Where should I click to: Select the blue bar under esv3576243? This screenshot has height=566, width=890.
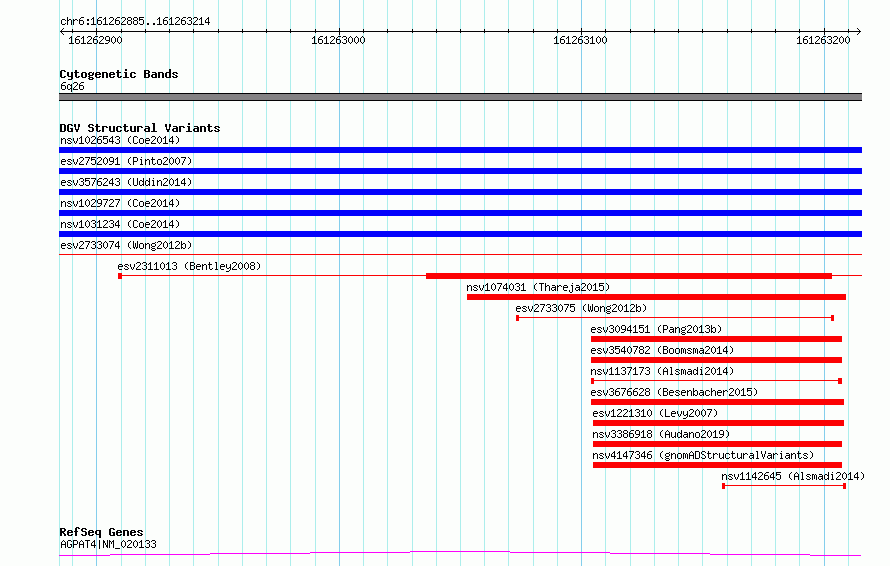(460, 192)
